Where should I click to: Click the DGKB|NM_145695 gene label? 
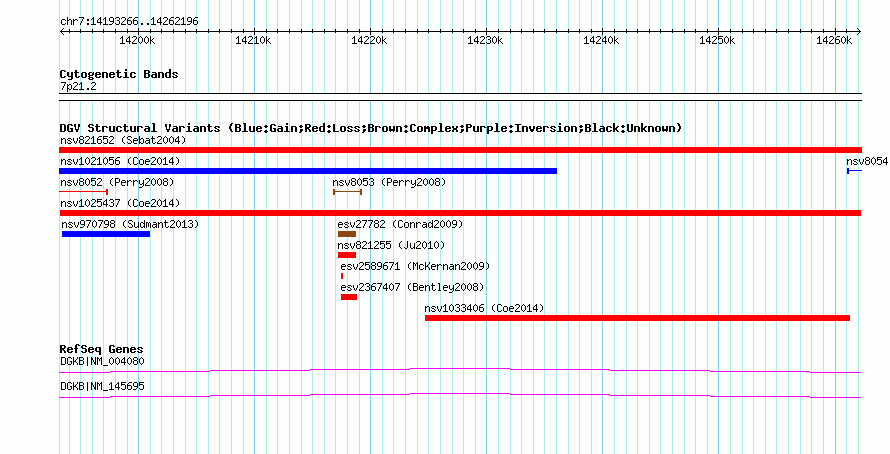point(102,386)
